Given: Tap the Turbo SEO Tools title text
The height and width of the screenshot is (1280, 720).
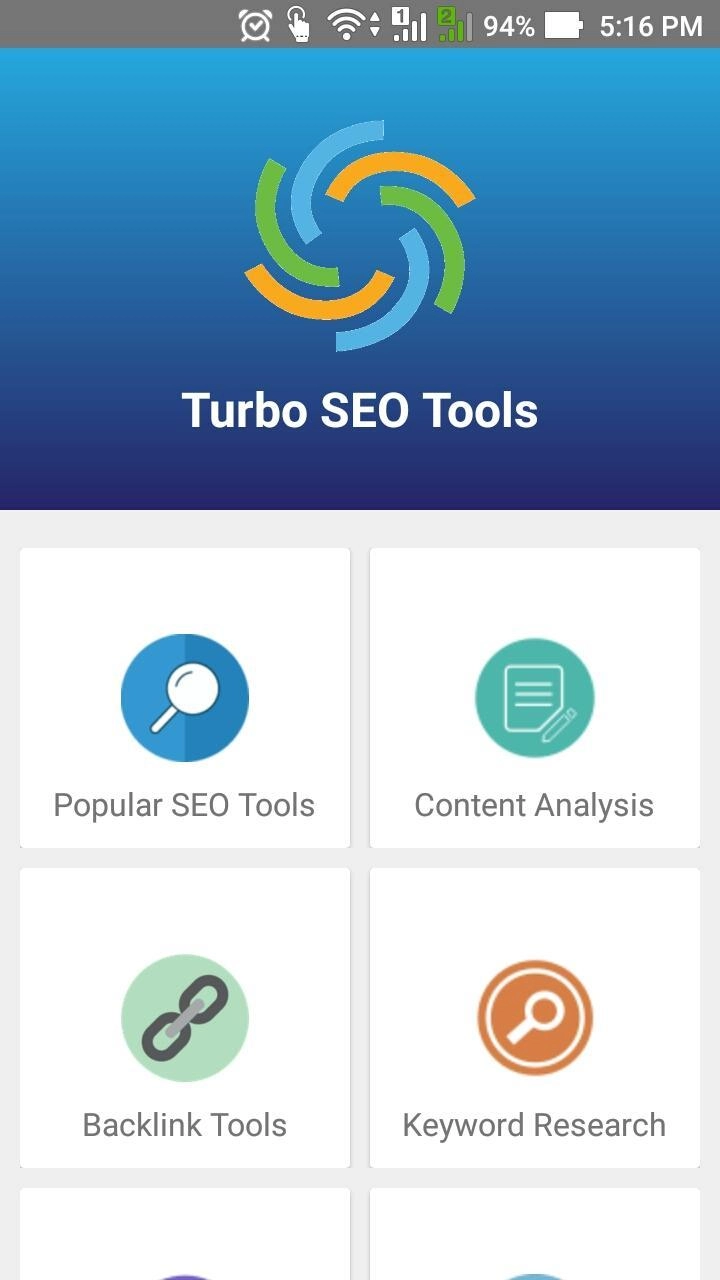Looking at the screenshot, I should [x=360, y=411].
